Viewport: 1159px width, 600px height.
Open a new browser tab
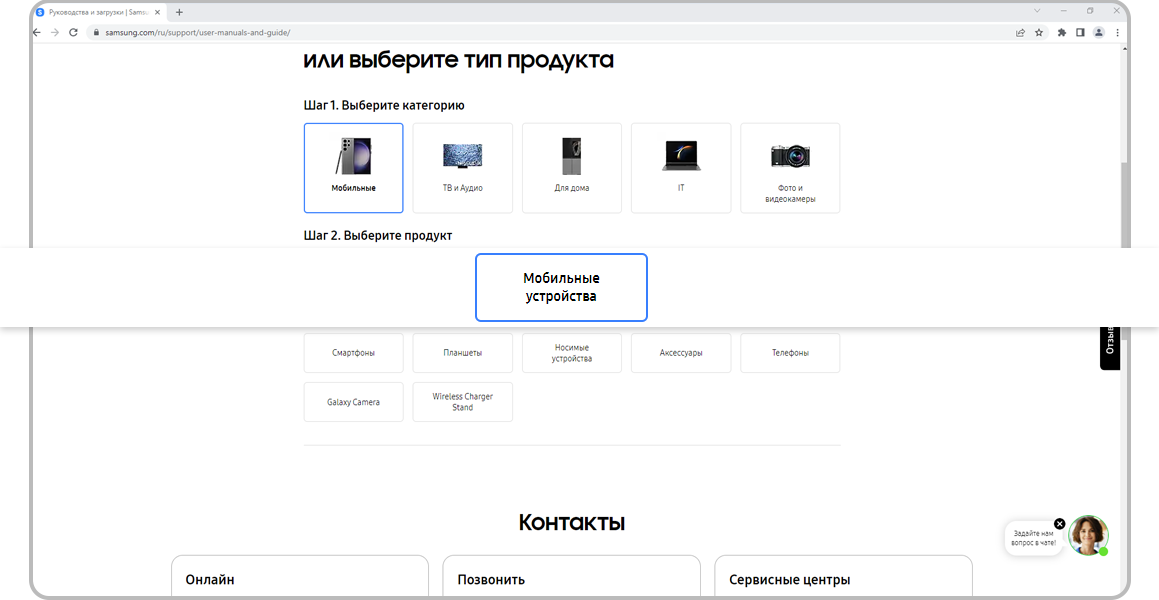pos(179,13)
